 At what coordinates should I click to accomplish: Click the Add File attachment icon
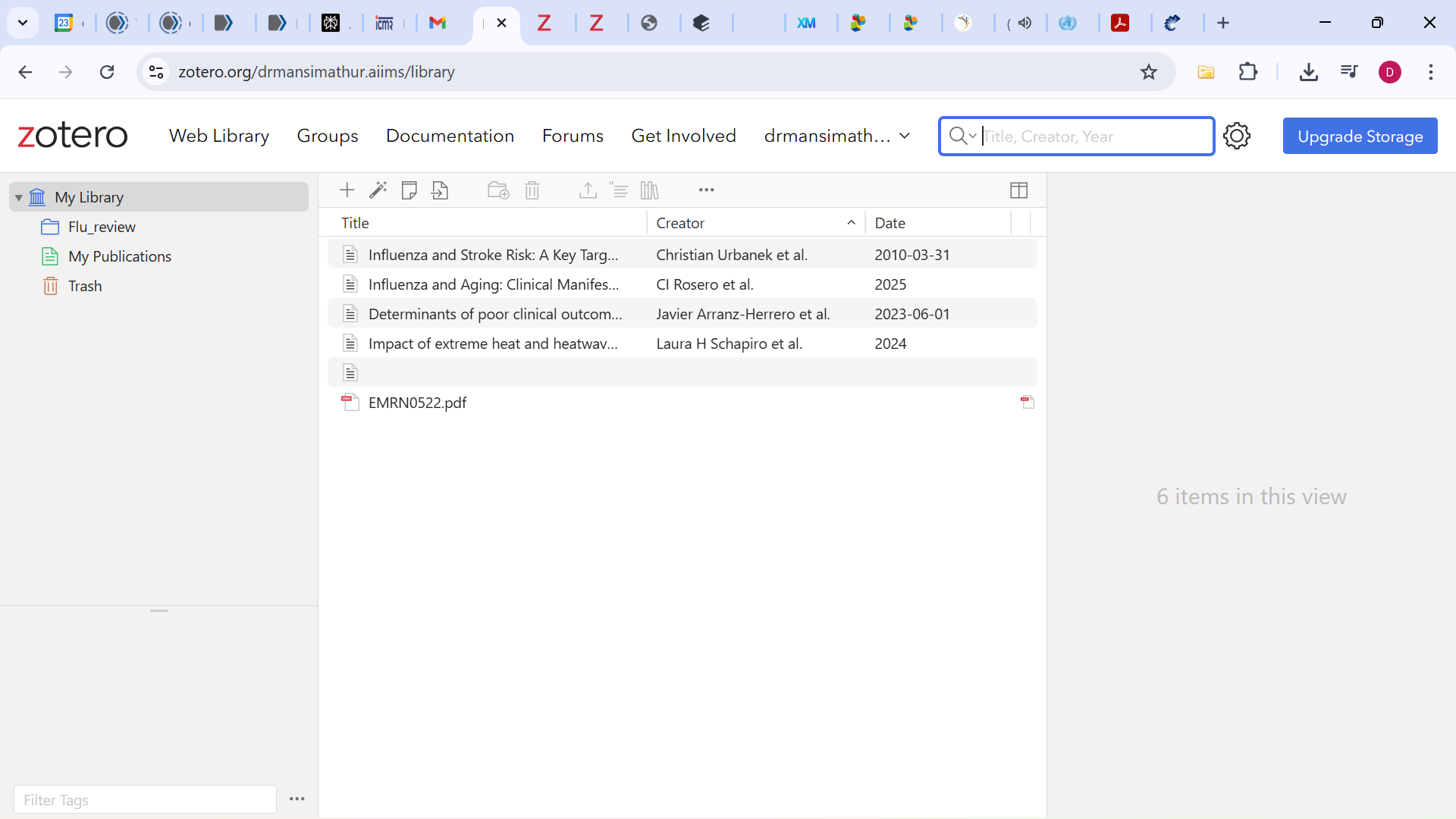pos(440,190)
